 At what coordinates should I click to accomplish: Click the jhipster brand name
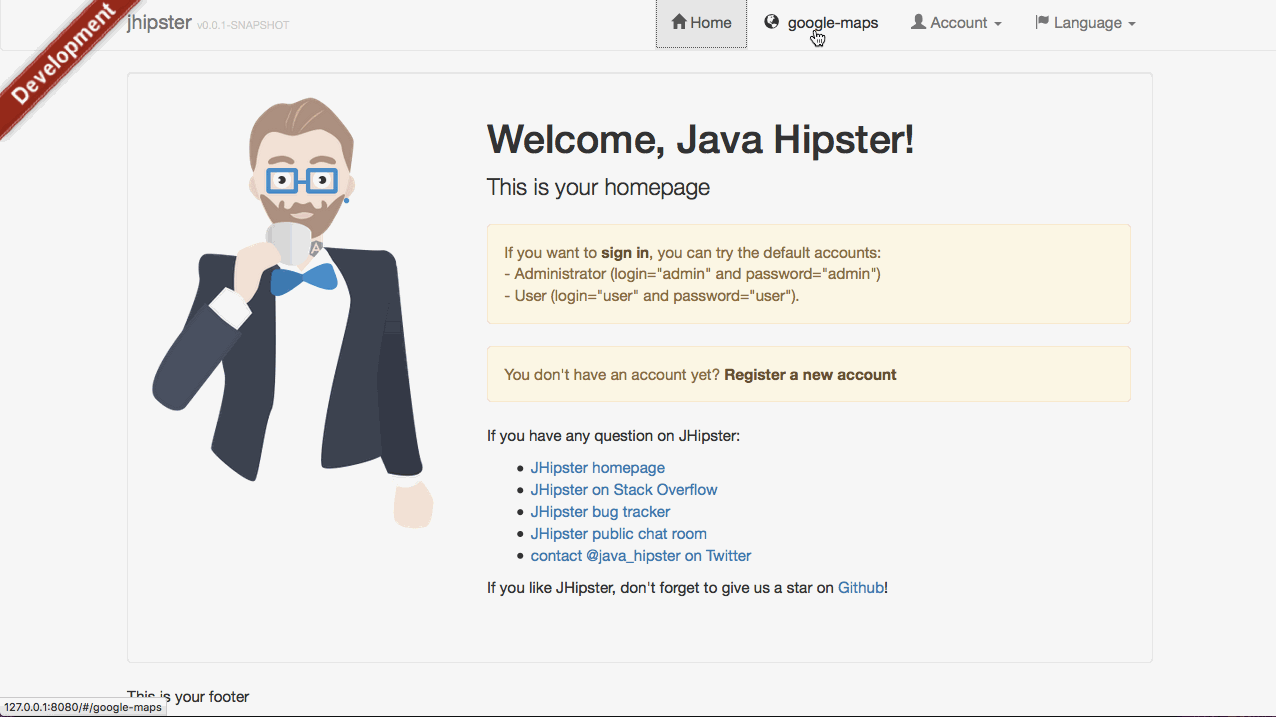point(159,22)
